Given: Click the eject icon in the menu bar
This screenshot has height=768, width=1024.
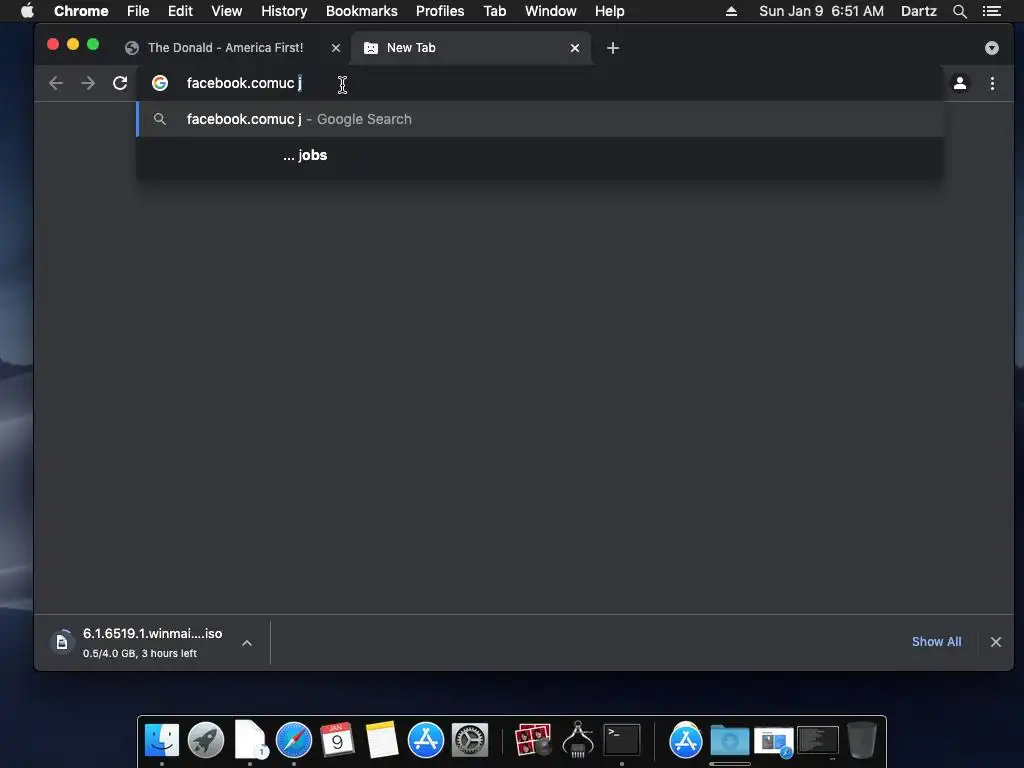Looking at the screenshot, I should pos(731,11).
